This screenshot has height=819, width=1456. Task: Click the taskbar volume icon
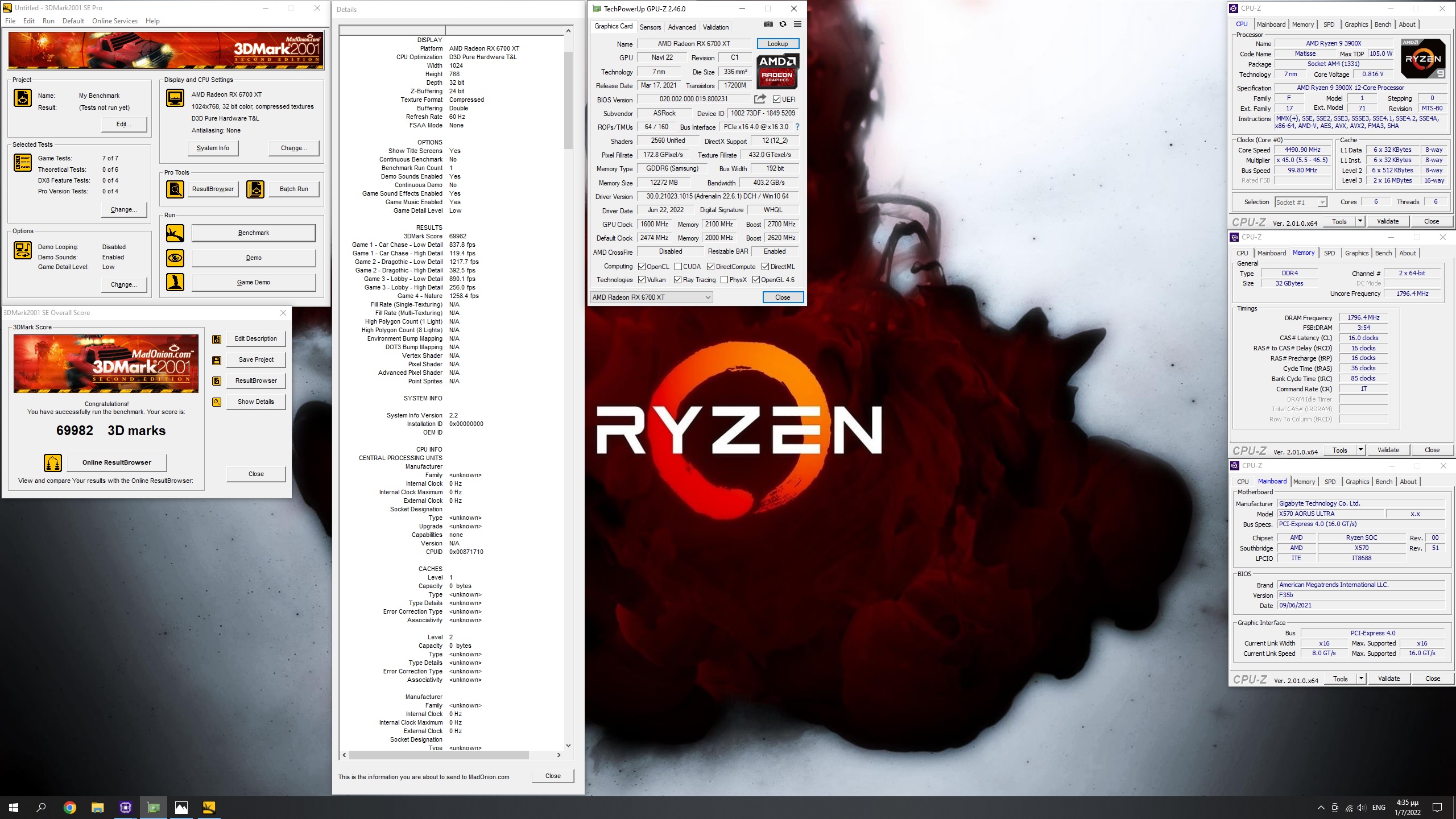(1362, 808)
